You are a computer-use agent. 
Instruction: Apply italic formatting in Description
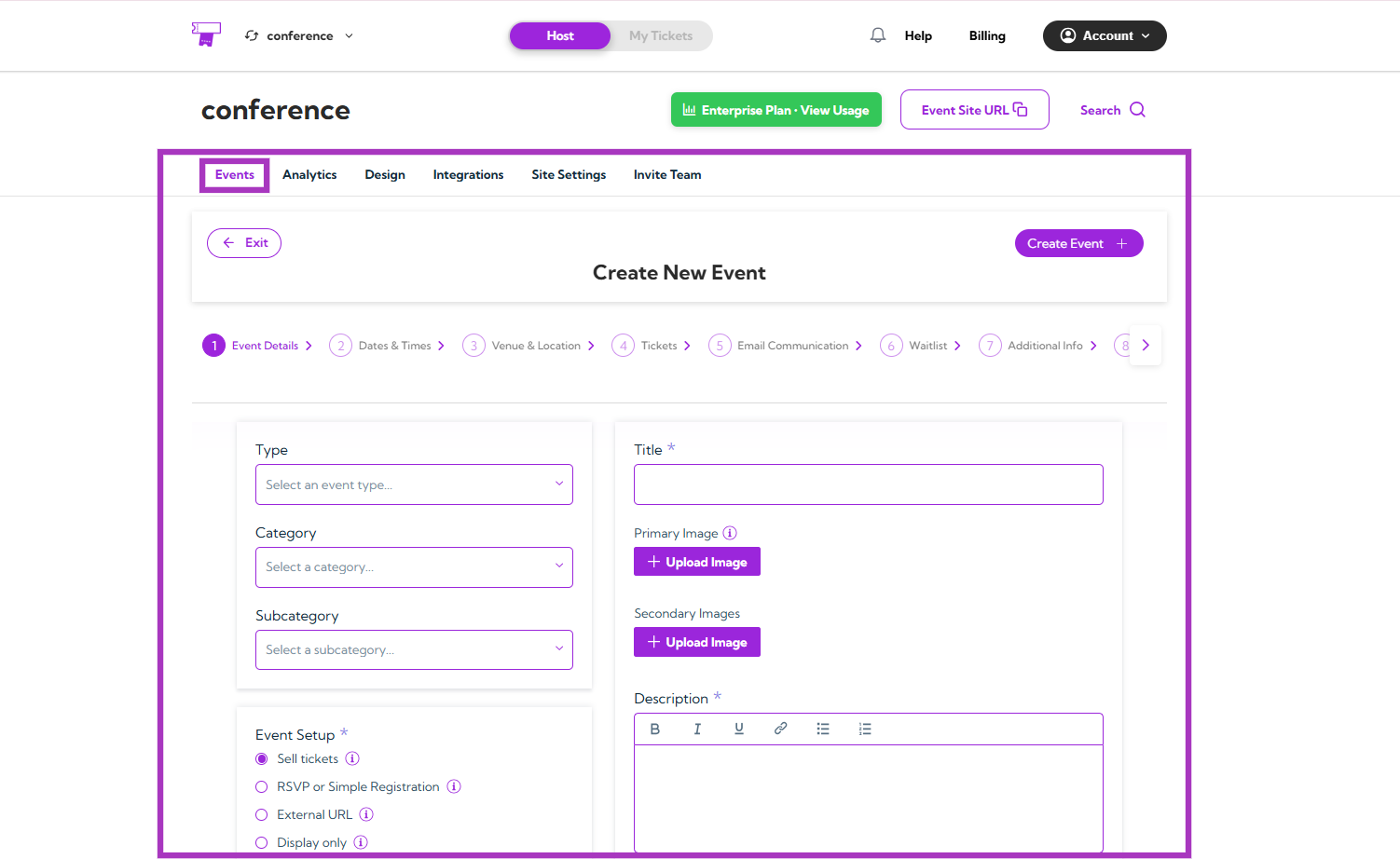point(697,729)
